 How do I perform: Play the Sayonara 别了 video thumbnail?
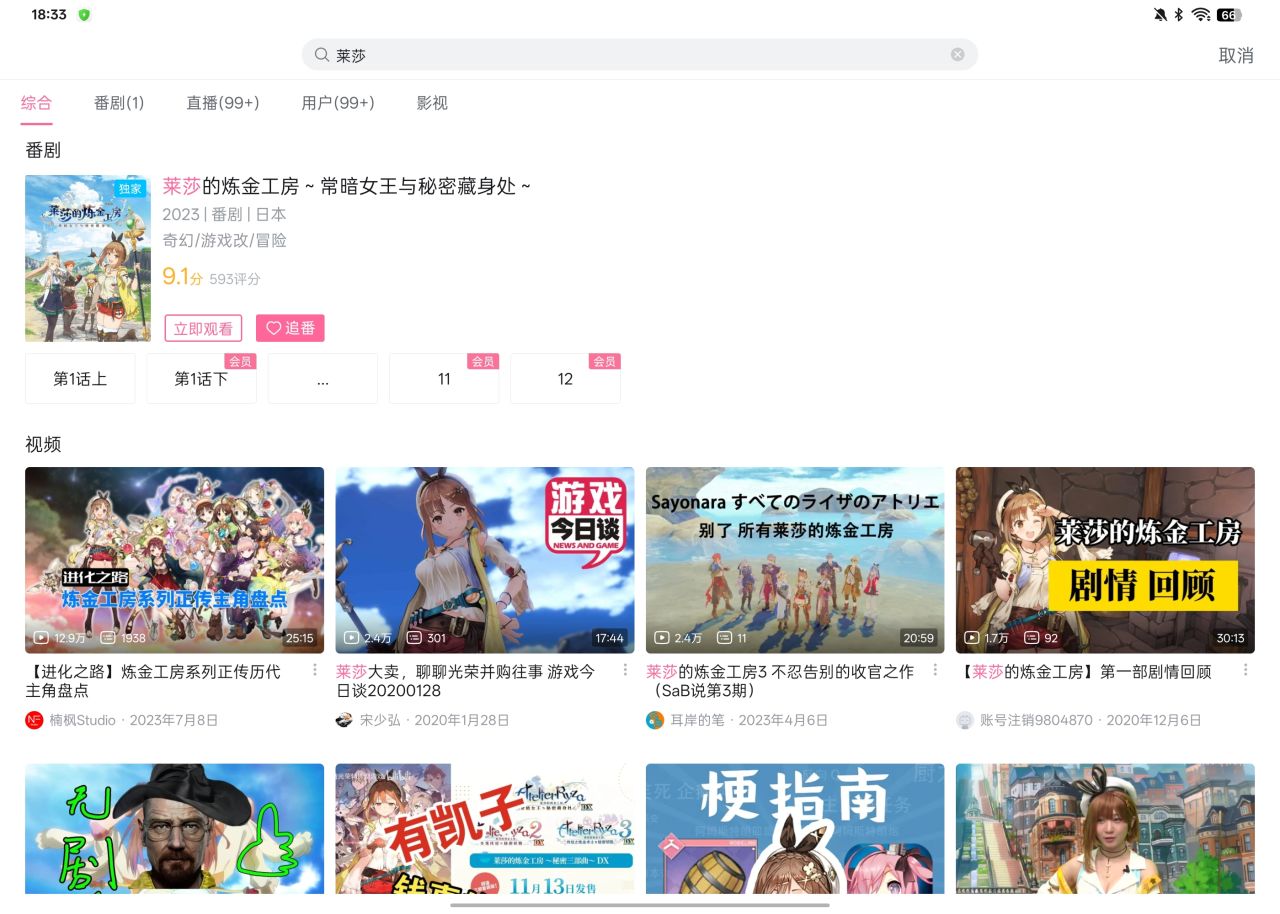point(795,560)
